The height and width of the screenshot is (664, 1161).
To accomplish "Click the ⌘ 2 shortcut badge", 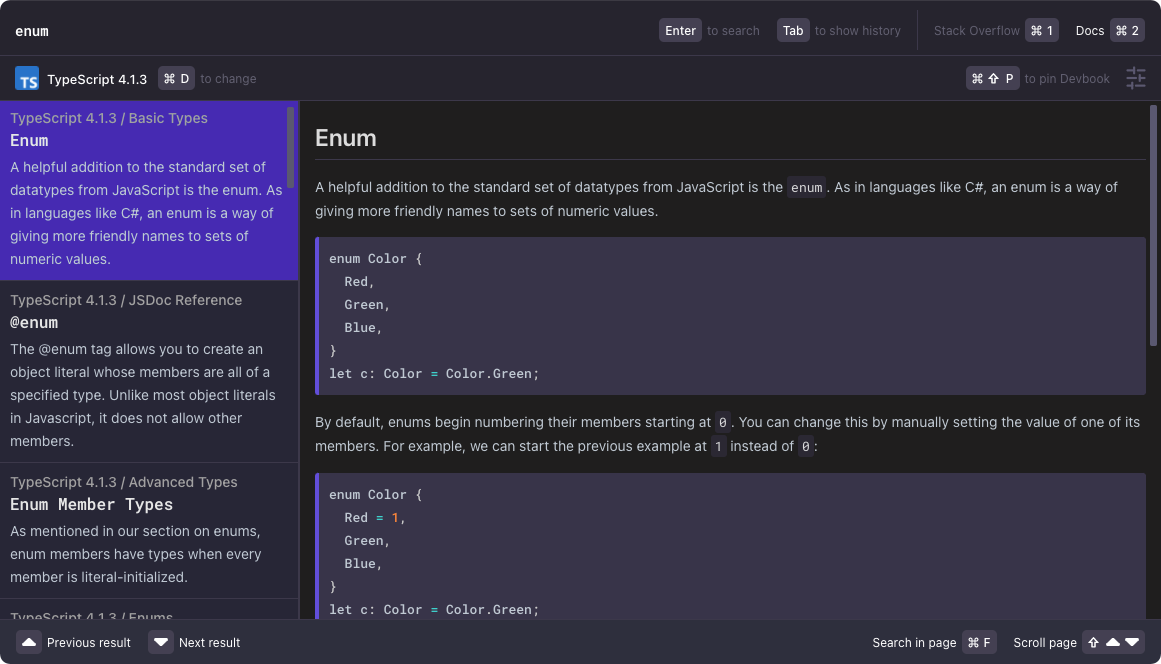I will point(1127,30).
